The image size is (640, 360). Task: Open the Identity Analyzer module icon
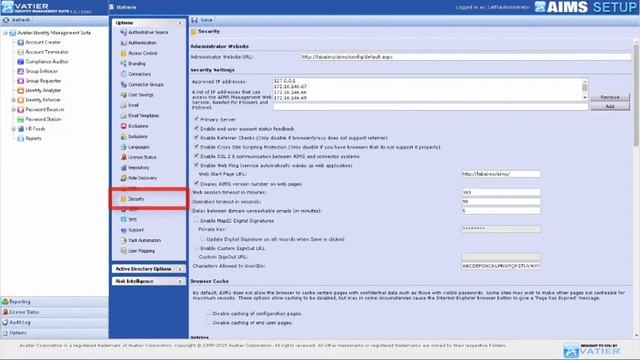pos(20,90)
